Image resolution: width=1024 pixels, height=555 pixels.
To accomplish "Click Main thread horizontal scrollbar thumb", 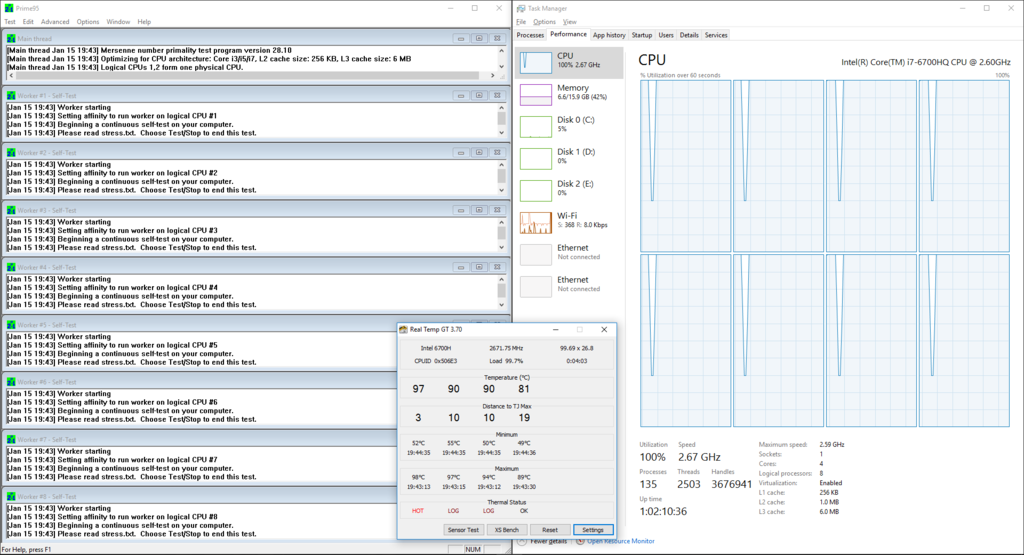I will pyautogui.click(x=248, y=76).
